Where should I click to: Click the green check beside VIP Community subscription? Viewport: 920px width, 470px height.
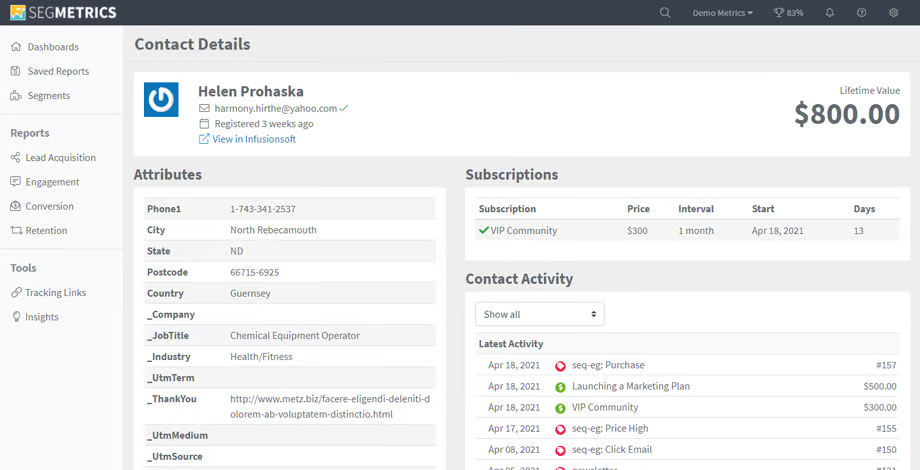[x=484, y=231]
